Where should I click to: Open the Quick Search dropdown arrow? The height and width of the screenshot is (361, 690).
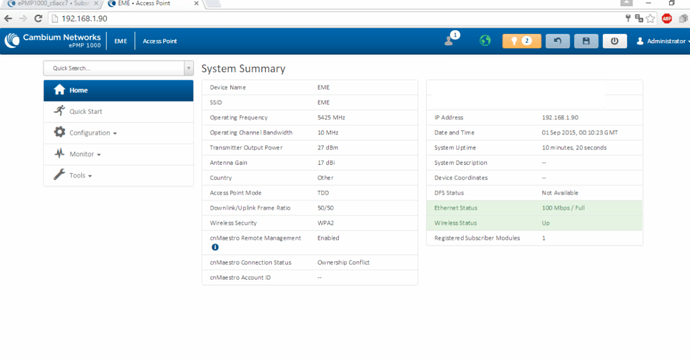(189, 68)
